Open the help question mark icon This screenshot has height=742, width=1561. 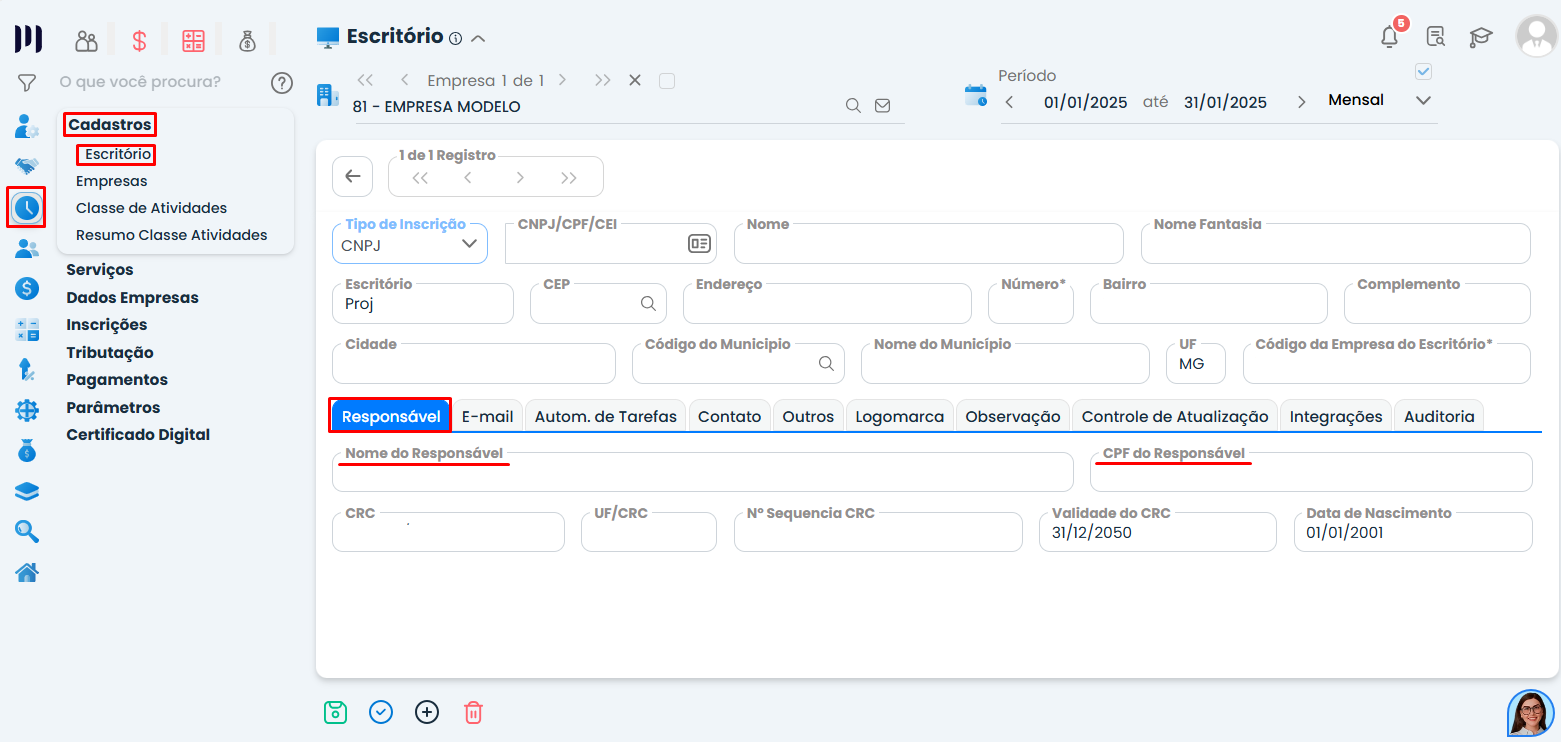[x=282, y=82]
